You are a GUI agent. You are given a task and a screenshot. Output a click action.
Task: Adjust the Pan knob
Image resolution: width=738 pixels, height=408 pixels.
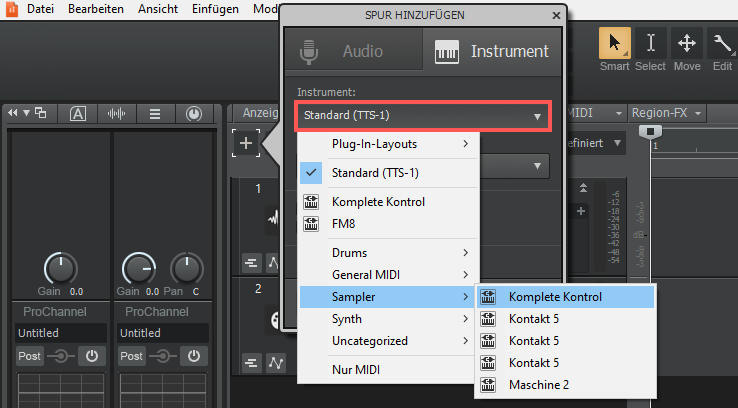187,268
